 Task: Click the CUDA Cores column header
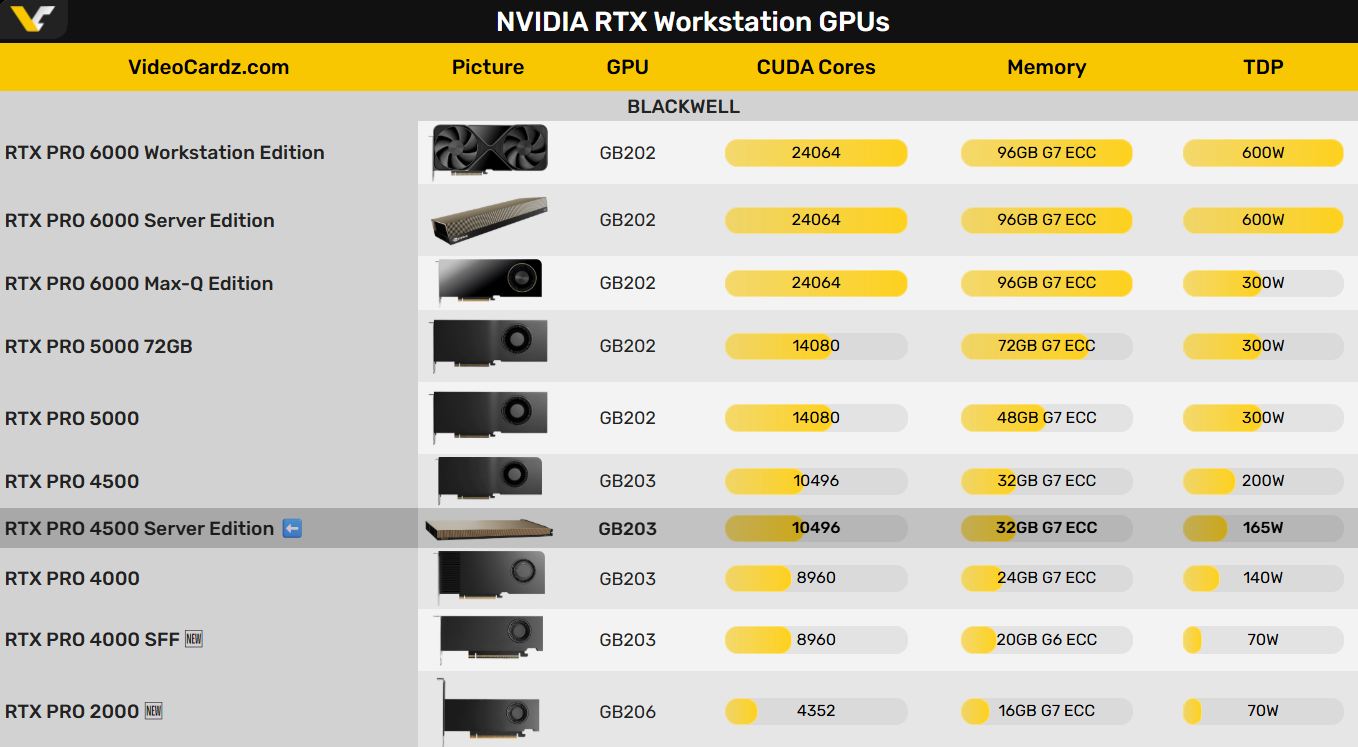tap(815, 67)
